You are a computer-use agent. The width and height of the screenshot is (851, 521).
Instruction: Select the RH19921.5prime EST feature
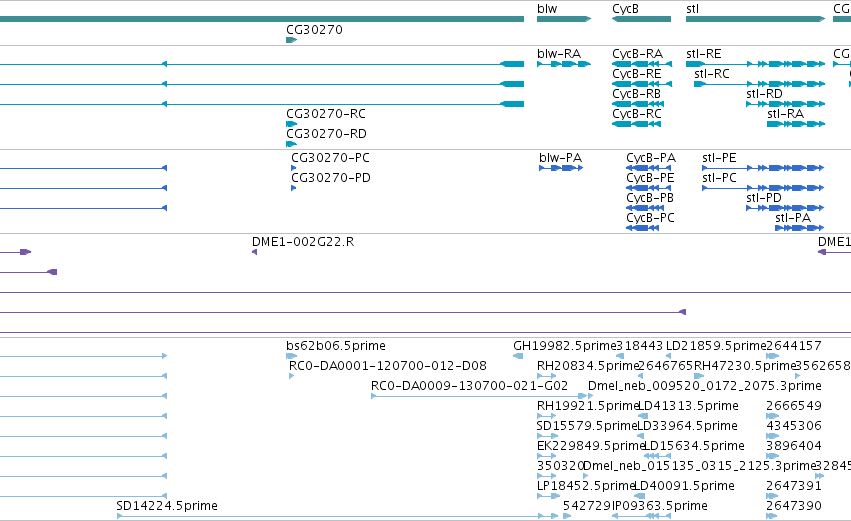click(547, 416)
